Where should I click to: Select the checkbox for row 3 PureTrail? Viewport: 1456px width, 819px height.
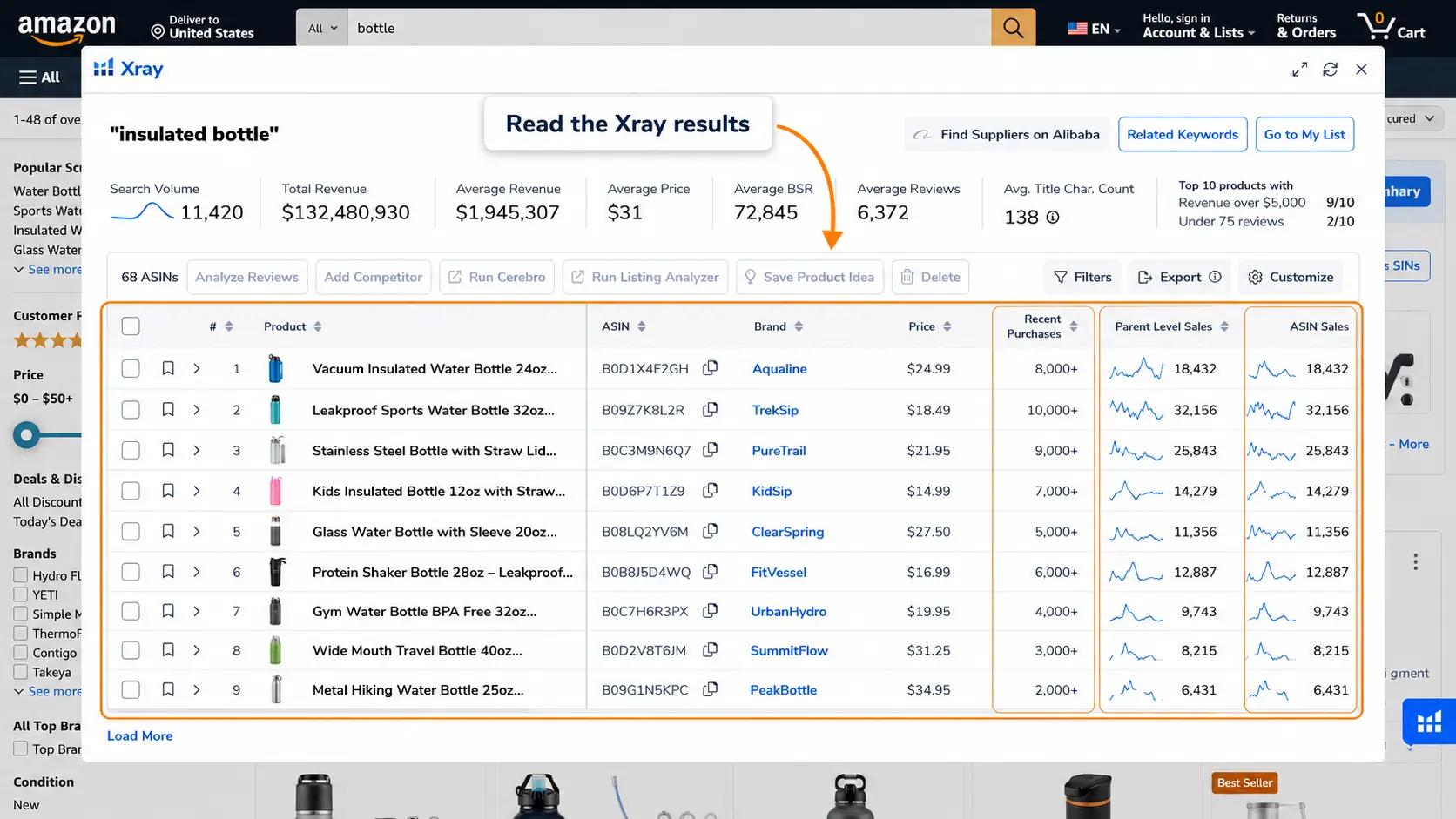[x=131, y=450]
